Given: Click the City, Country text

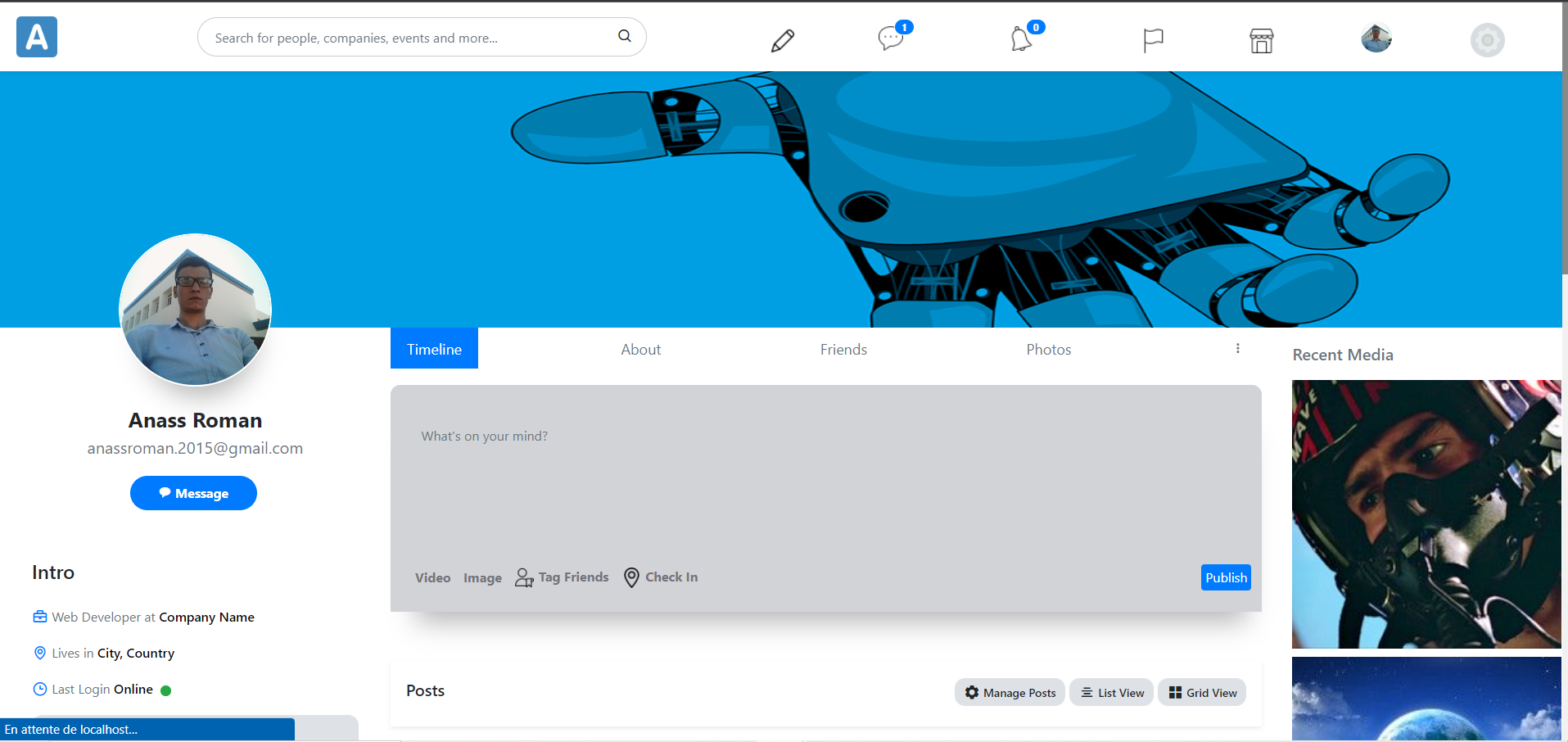Looking at the screenshot, I should click(136, 653).
